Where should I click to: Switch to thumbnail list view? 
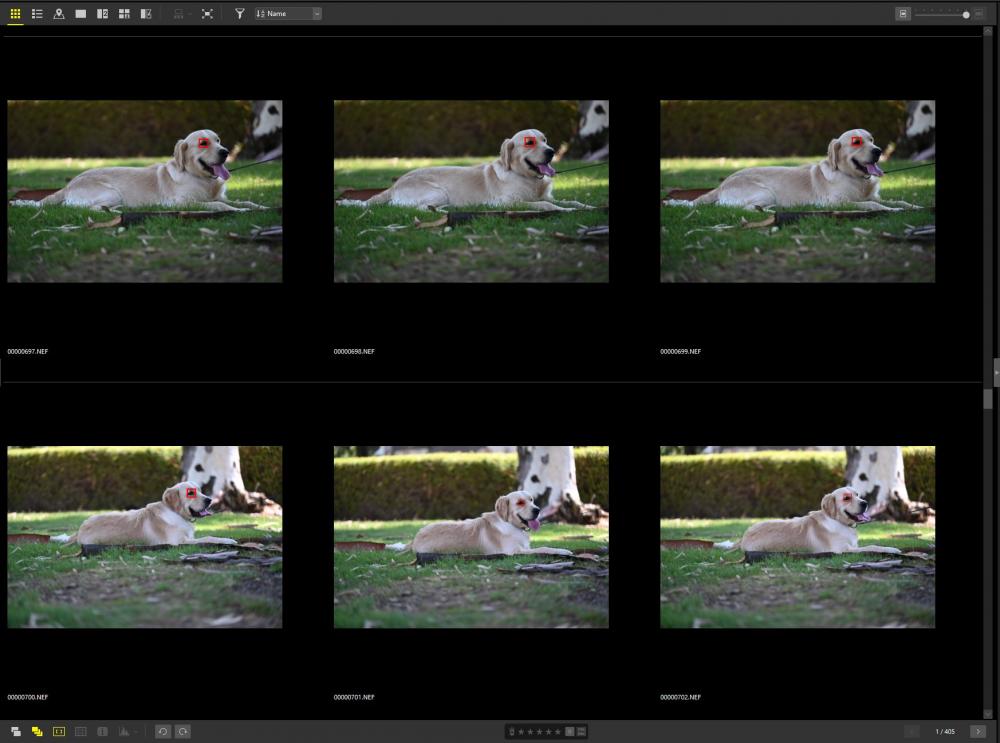[37, 13]
